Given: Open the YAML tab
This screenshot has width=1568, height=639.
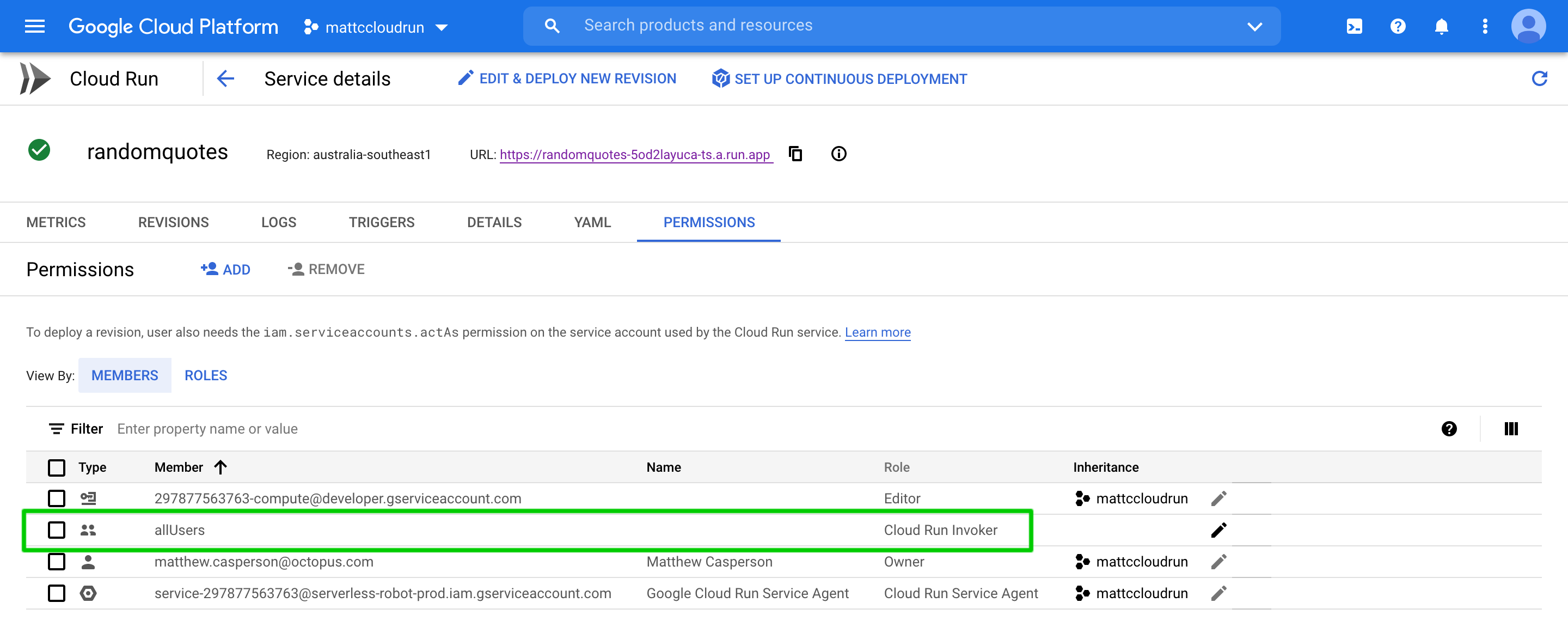Looking at the screenshot, I should (x=592, y=222).
